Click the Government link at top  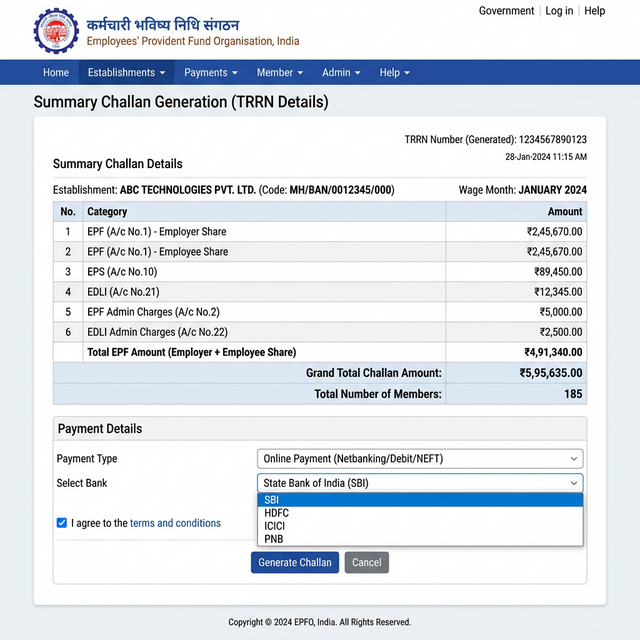[506, 11]
